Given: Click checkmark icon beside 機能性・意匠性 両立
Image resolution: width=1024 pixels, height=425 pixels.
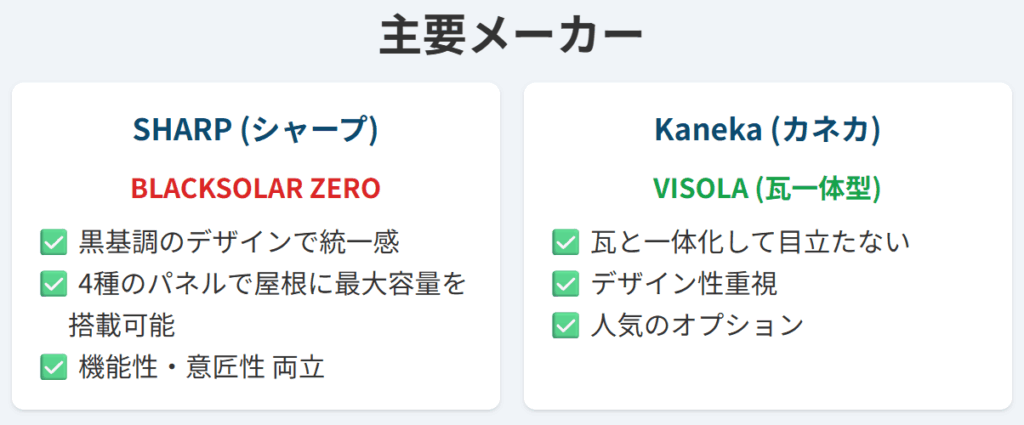Looking at the screenshot, I should click(x=53, y=368).
